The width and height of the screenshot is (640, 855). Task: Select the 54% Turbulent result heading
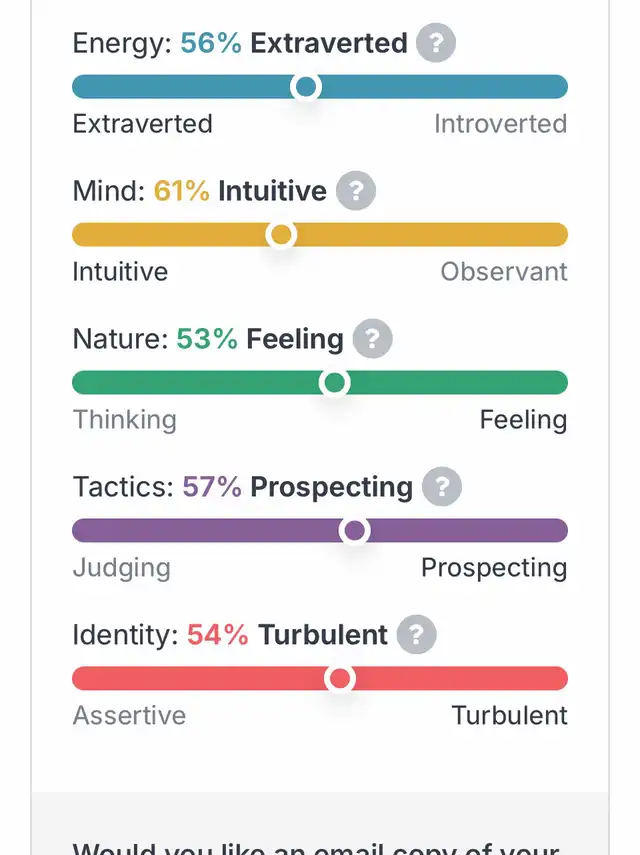(287, 635)
